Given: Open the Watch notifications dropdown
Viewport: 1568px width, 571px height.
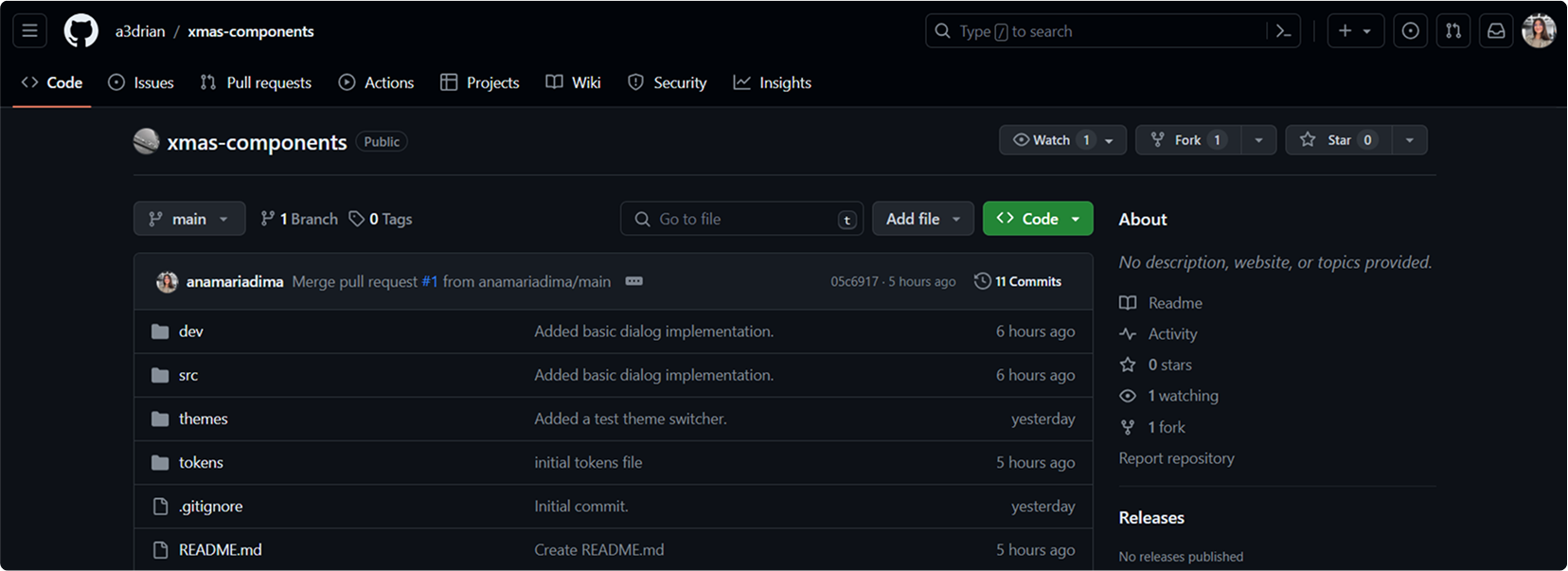Looking at the screenshot, I should (1062, 140).
